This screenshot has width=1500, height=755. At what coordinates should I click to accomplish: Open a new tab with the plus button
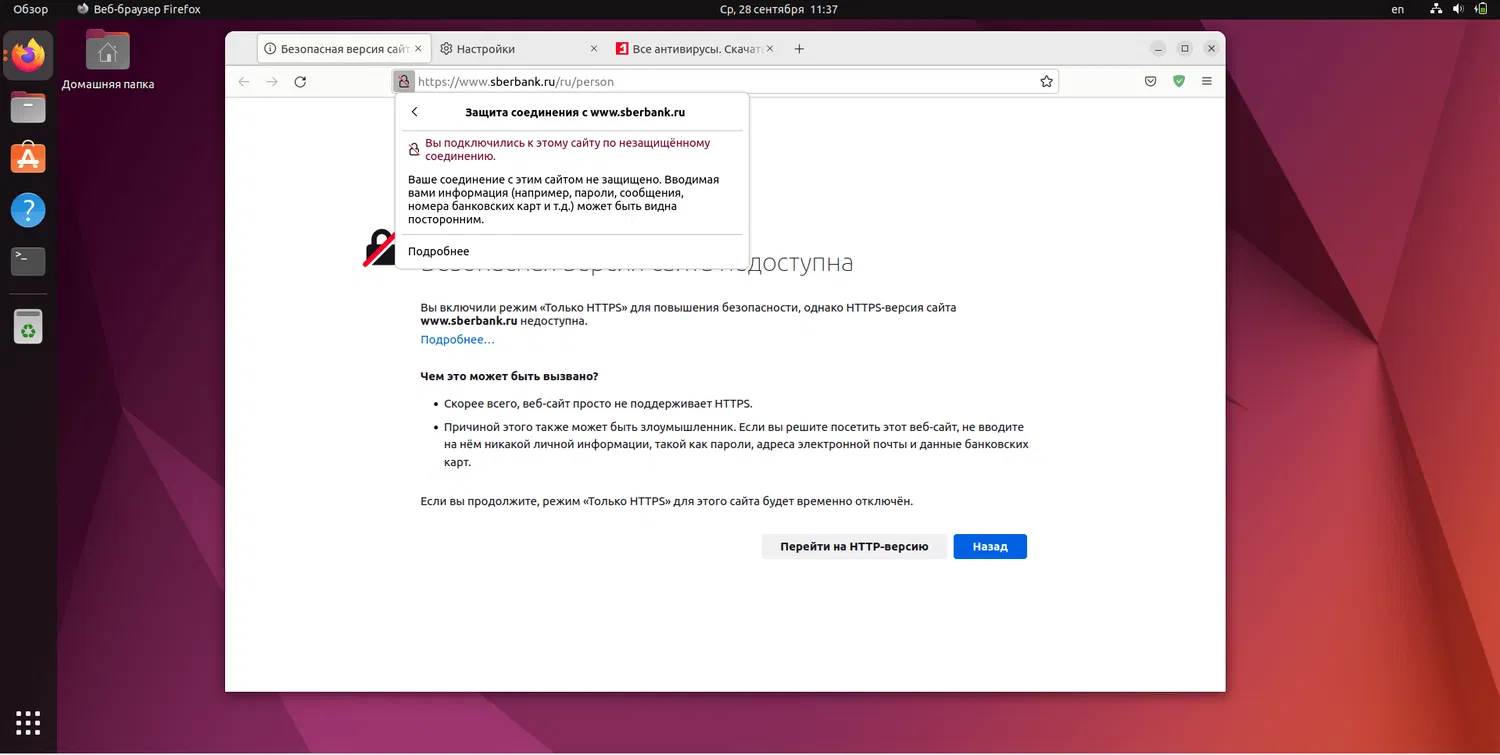(x=799, y=49)
